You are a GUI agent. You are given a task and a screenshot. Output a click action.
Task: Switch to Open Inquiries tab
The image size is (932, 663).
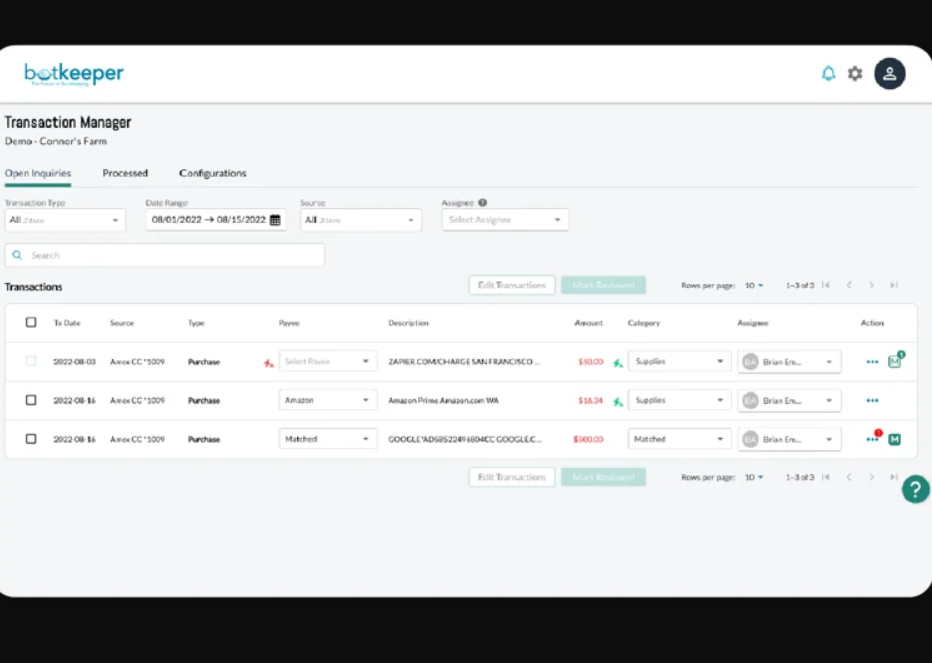click(38, 173)
